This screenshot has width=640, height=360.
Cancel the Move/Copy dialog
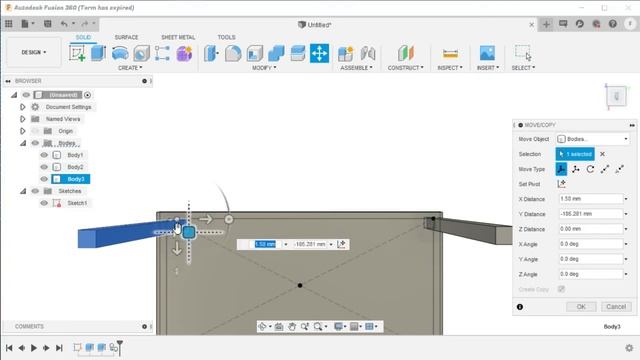point(616,307)
